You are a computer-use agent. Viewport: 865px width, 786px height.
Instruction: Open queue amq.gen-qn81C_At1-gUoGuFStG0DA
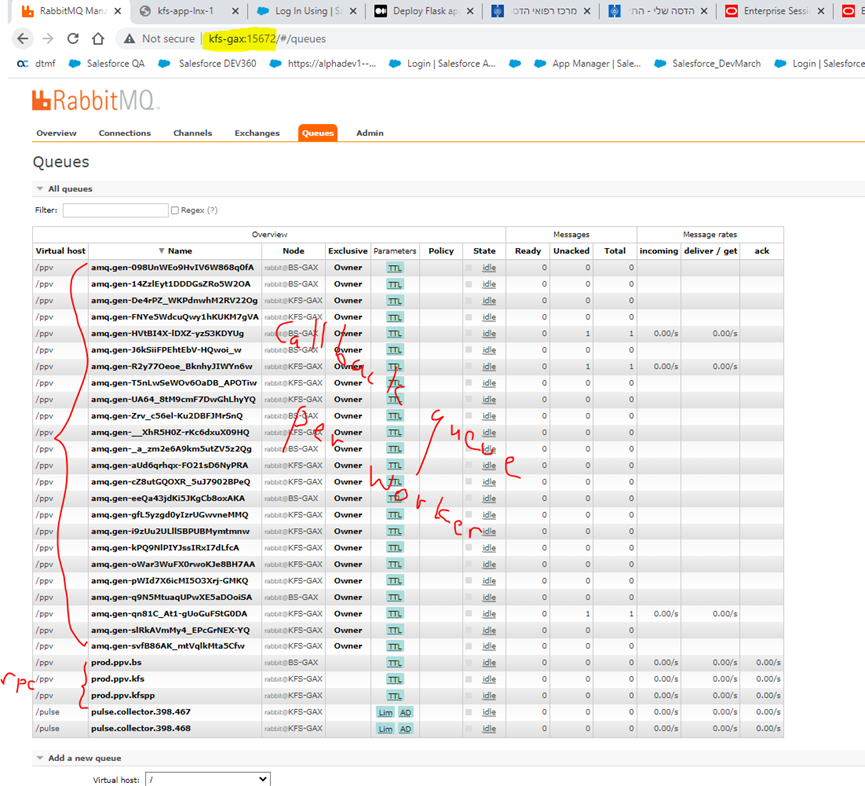[x=169, y=614]
